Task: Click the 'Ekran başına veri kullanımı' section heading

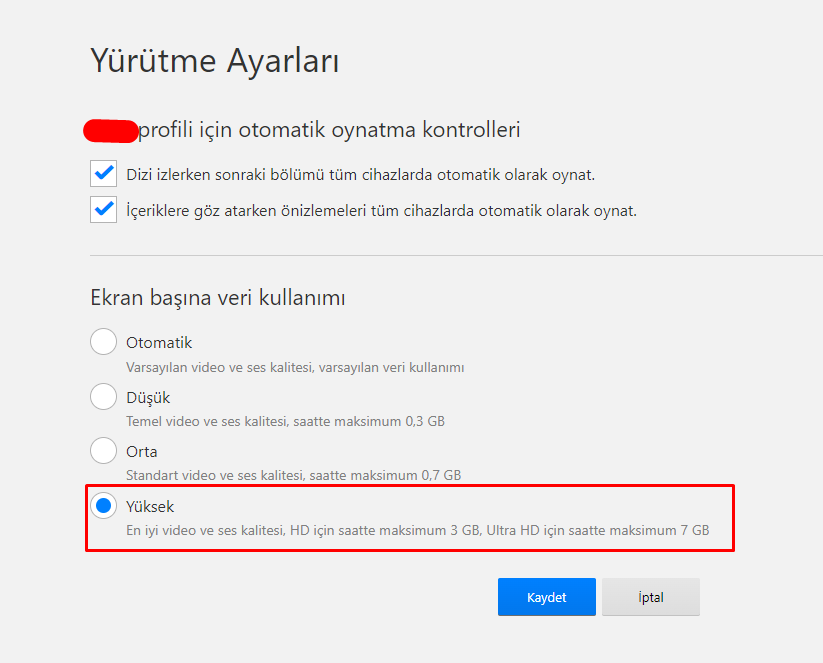Action: click(218, 298)
